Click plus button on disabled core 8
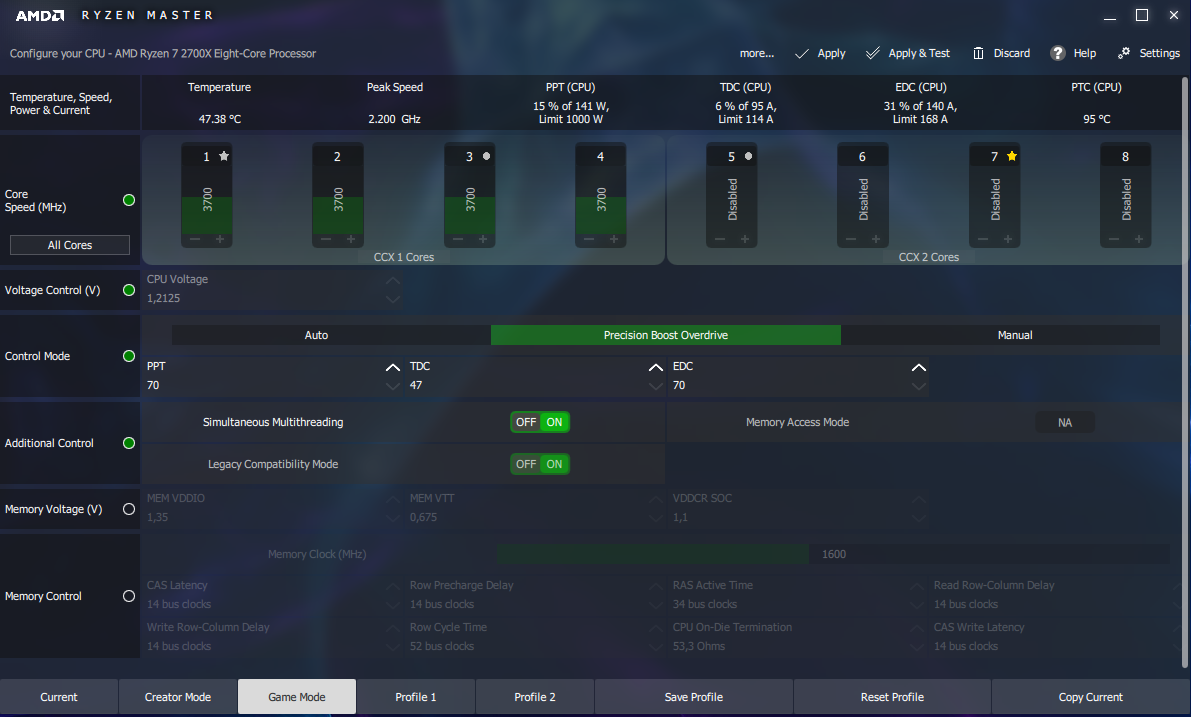The image size is (1191, 717). pos(1139,239)
